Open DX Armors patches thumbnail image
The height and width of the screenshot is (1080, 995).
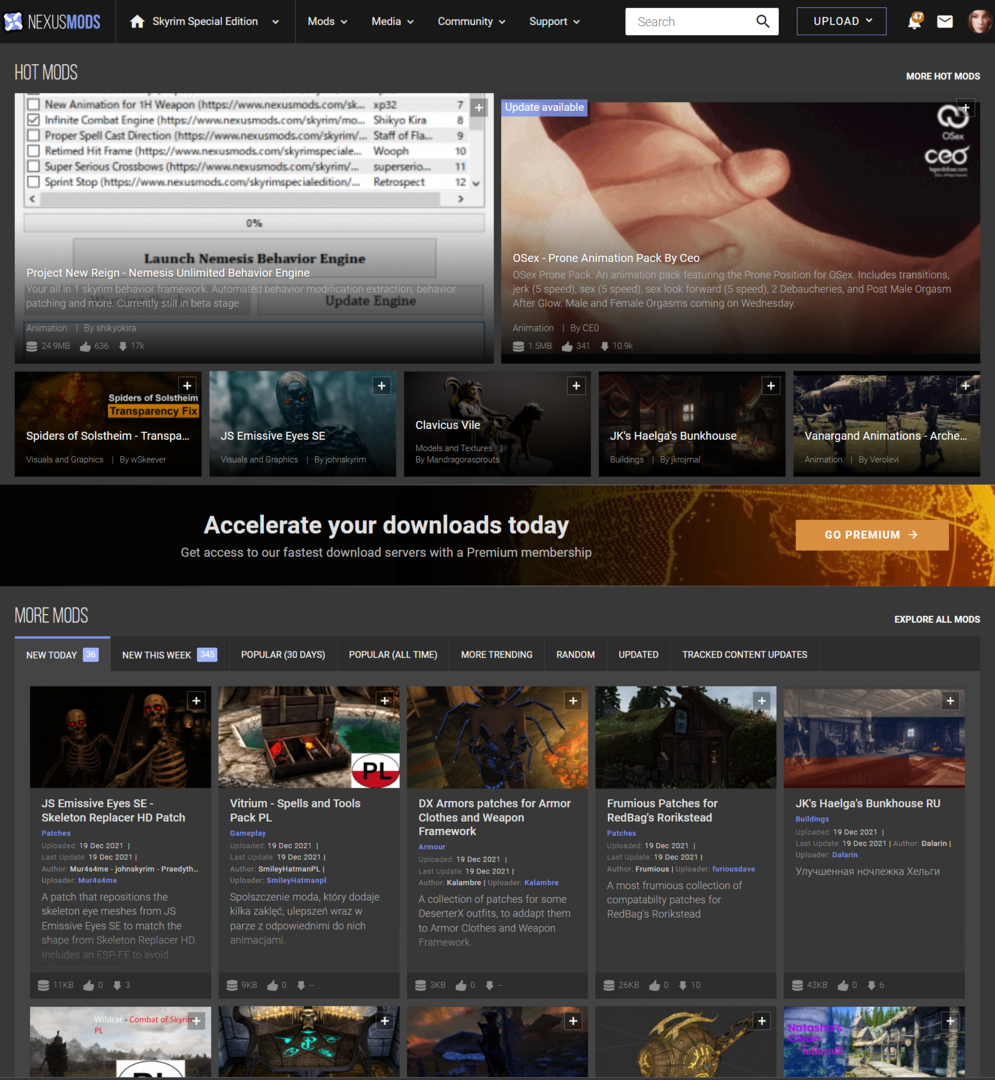click(497, 737)
